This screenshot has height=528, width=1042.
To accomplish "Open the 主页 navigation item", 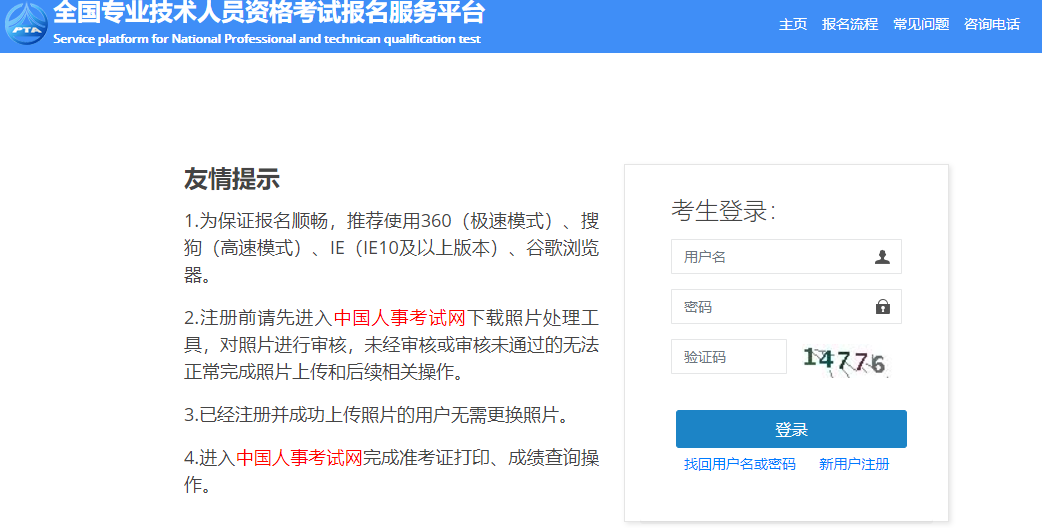I will [x=793, y=25].
